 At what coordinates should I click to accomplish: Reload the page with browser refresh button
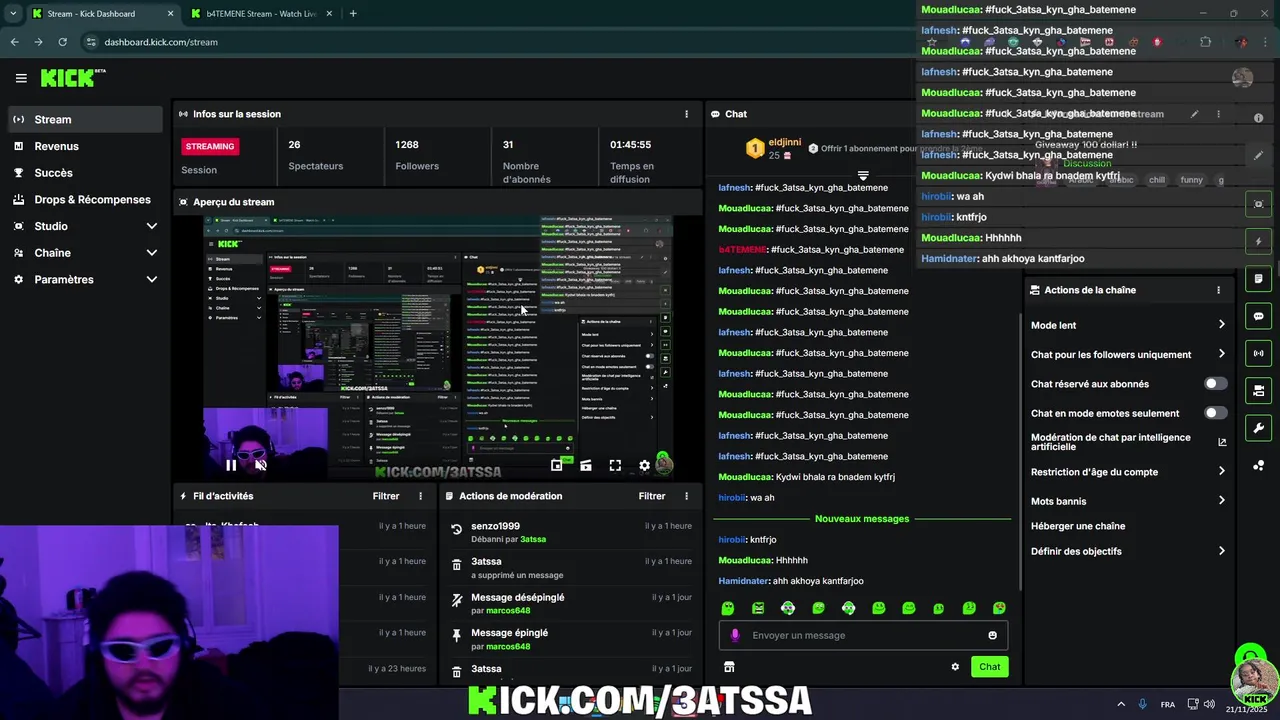tap(62, 42)
